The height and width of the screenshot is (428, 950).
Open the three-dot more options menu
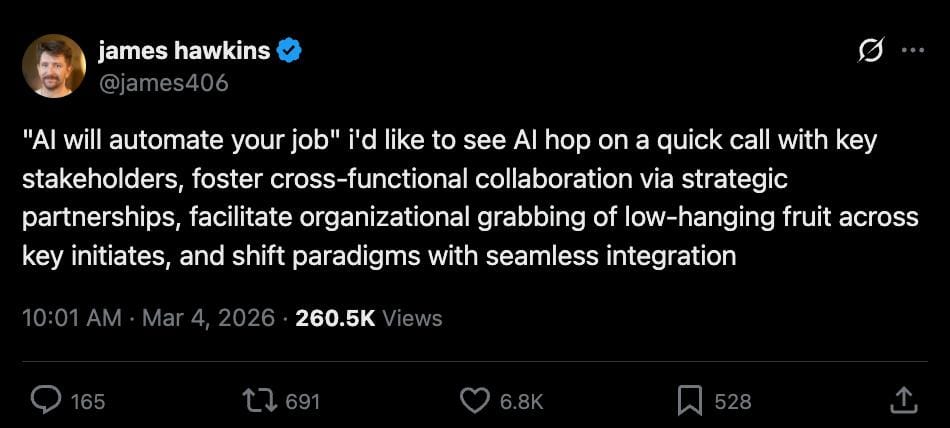(912, 52)
